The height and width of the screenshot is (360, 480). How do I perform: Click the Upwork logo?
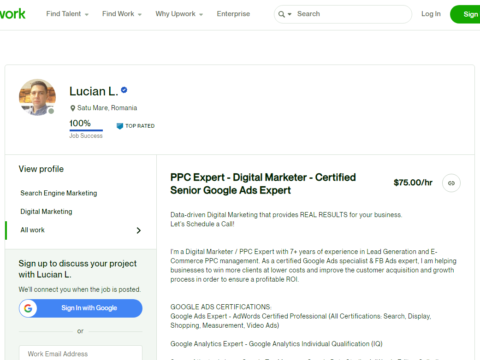12,14
